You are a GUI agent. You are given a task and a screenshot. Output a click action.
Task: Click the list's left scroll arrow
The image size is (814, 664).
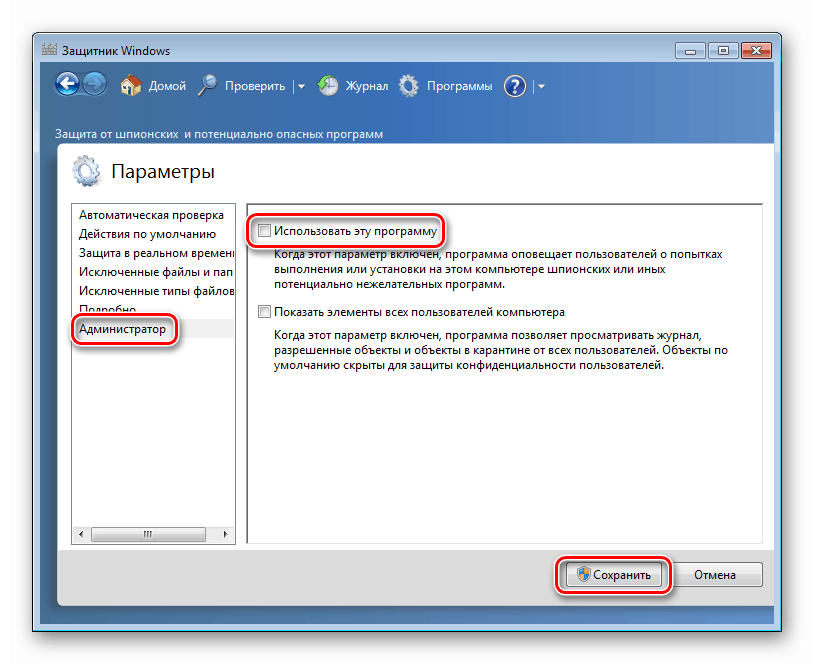81,534
